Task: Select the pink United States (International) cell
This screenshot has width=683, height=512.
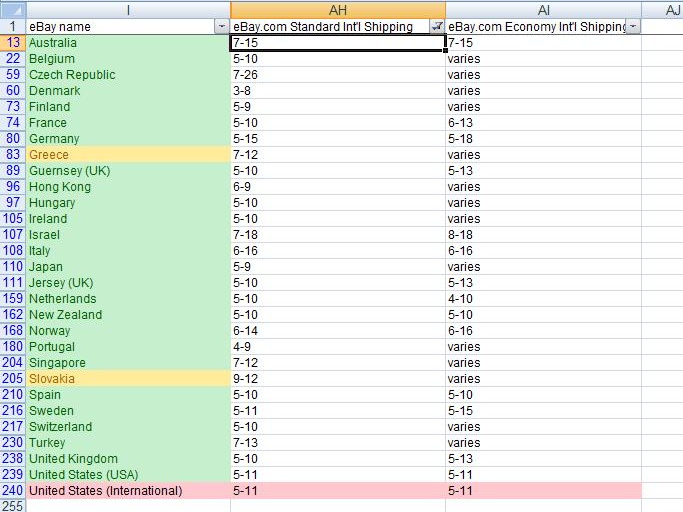Action: pyautogui.click(x=128, y=491)
